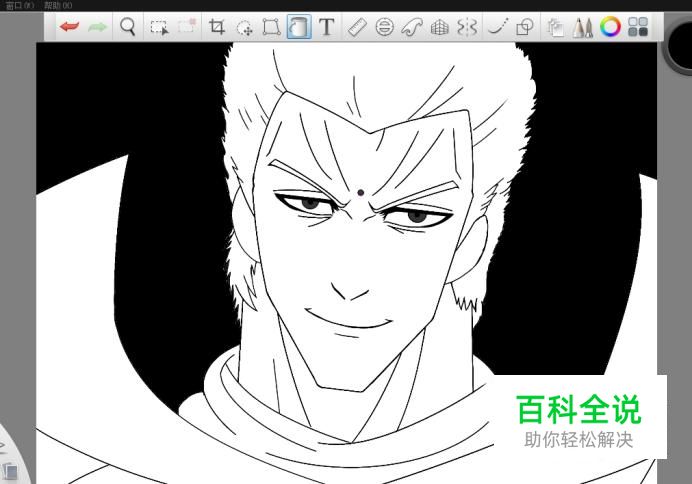Choose the Quick Transform tool
Viewport: 692px width, 484px height.
(x=244, y=28)
